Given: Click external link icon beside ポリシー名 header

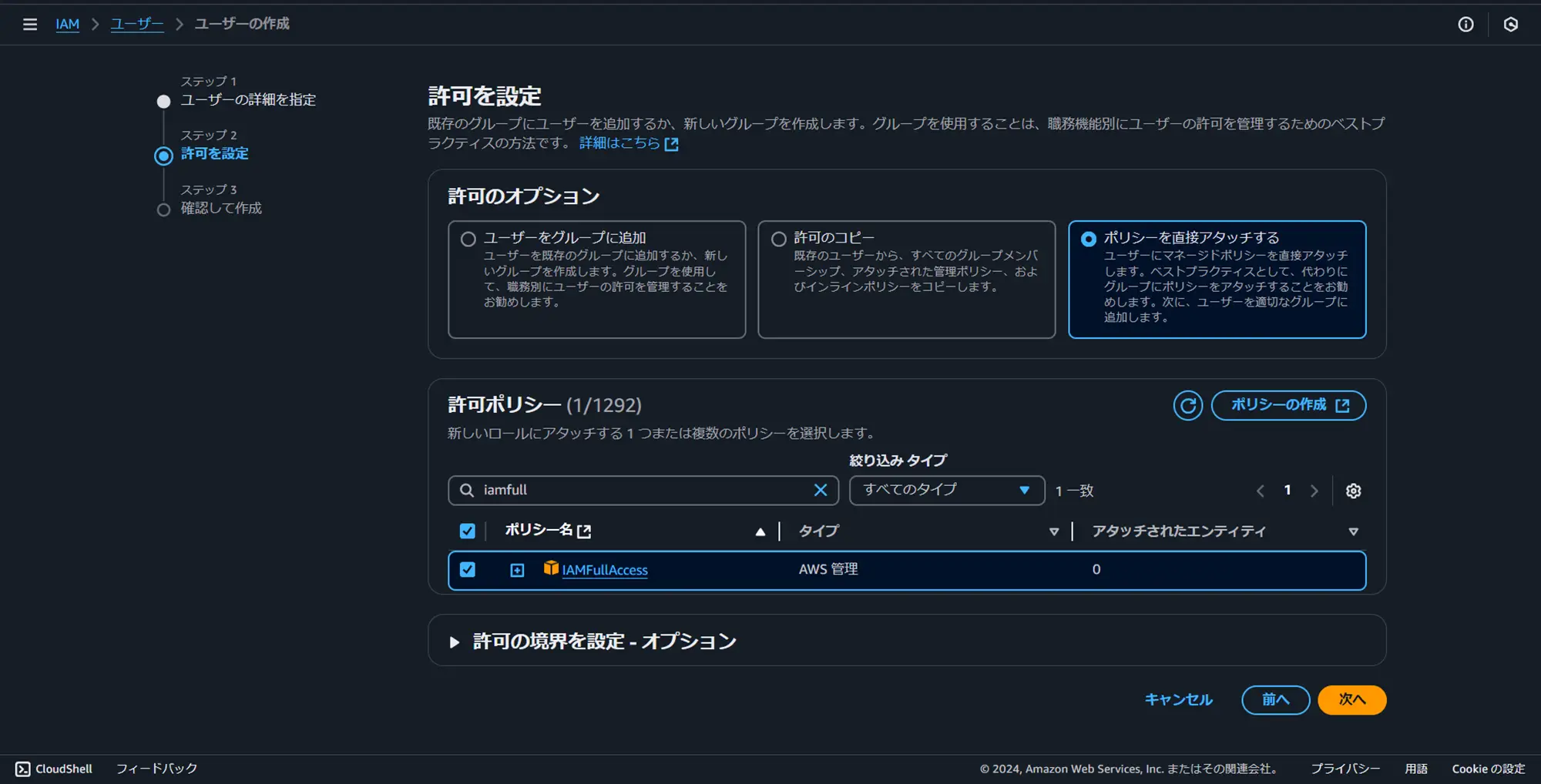Looking at the screenshot, I should (x=585, y=531).
